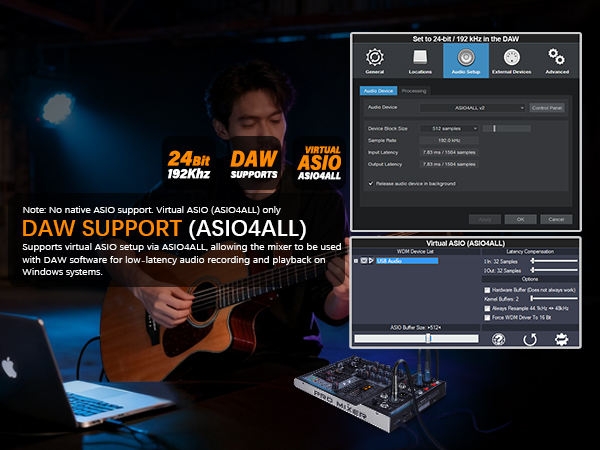Switch to the Audio Device tab
This screenshot has width=600, height=450.
pos(378,91)
